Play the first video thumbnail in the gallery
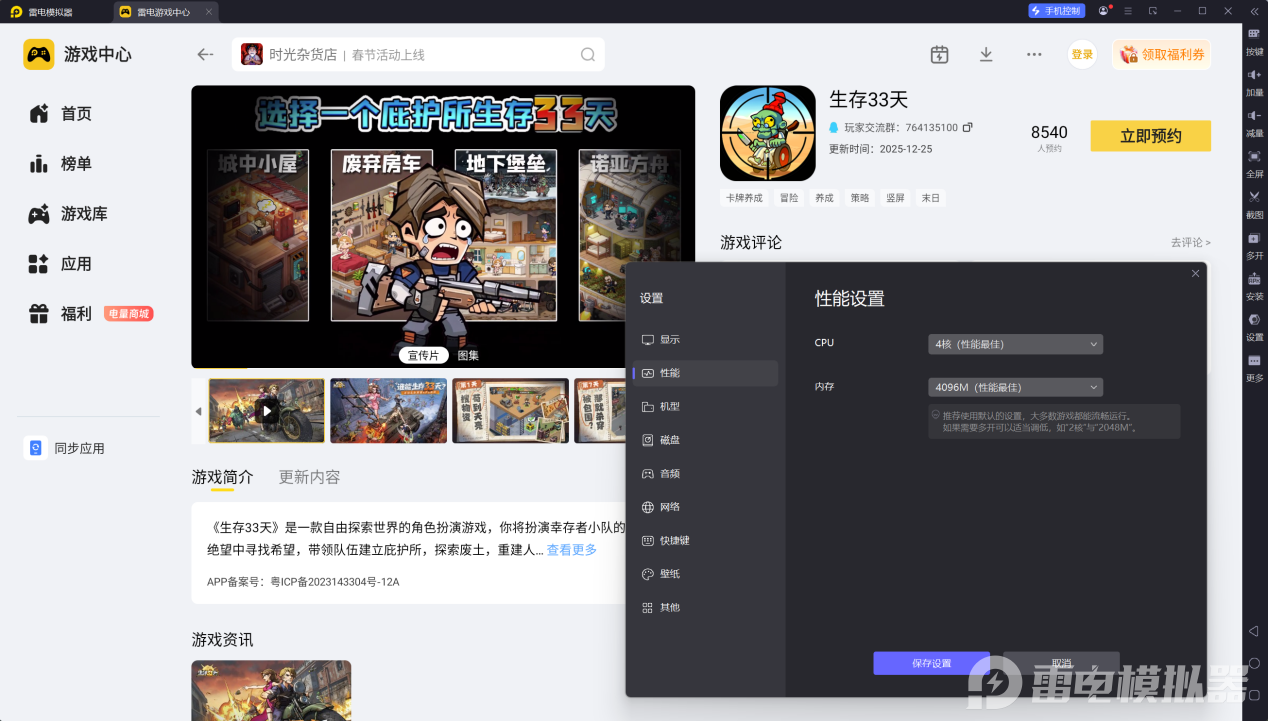 tap(267, 411)
